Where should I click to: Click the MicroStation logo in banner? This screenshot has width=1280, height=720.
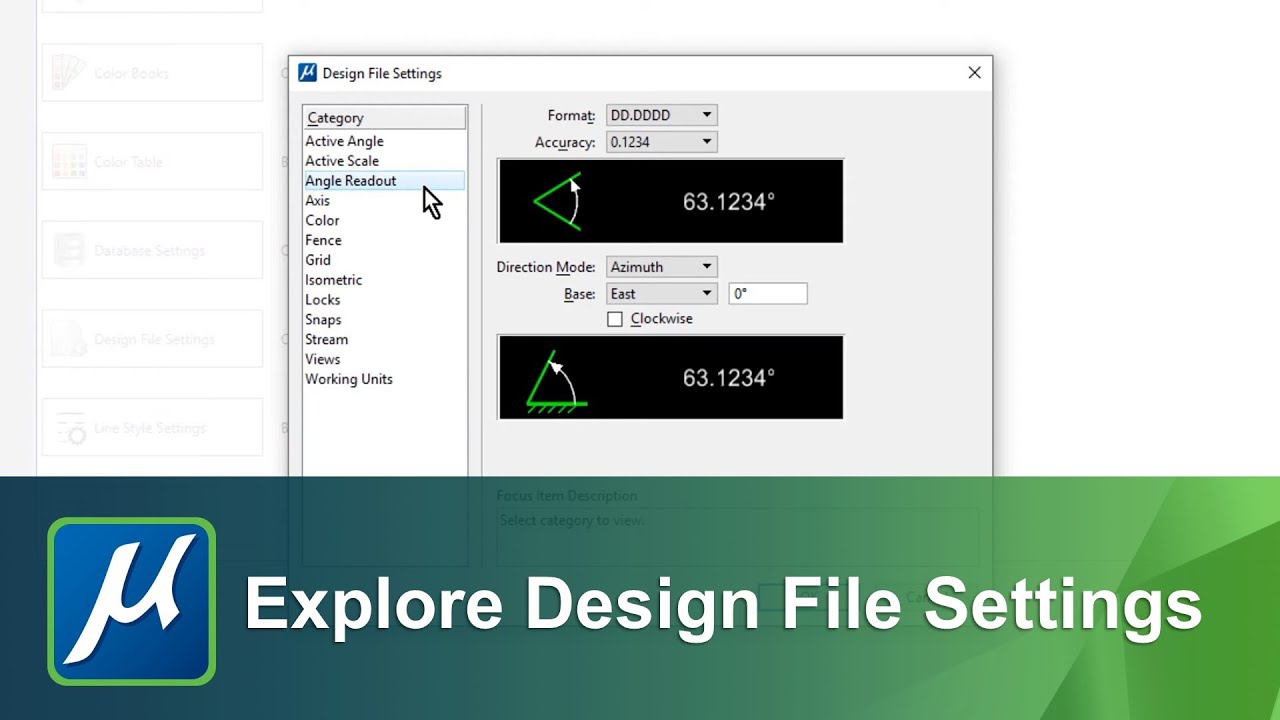[132, 601]
